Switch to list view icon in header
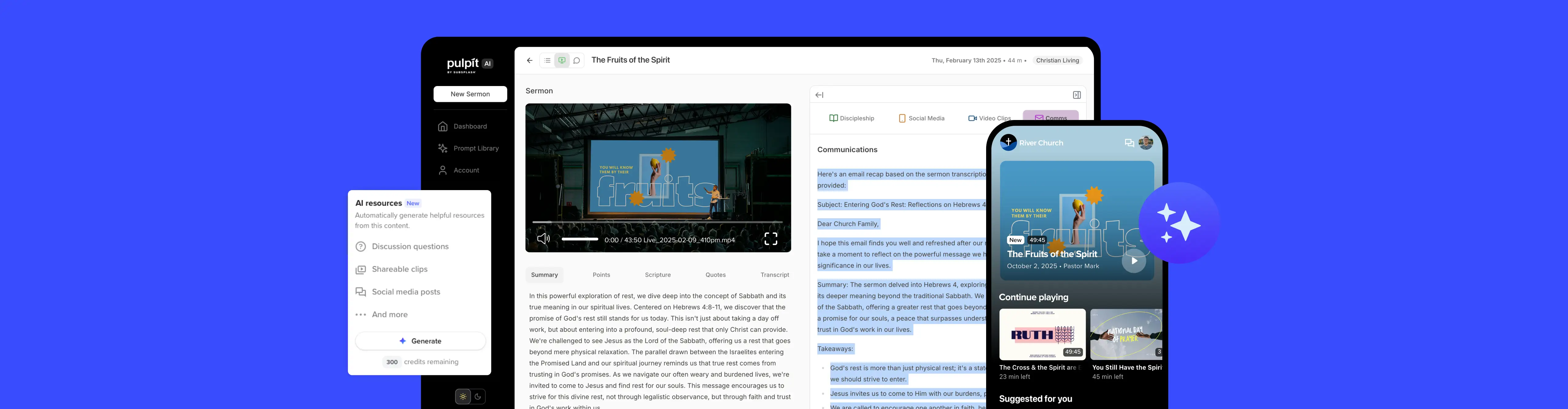This screenshot has width=1568, height=409. click(547, 60)
